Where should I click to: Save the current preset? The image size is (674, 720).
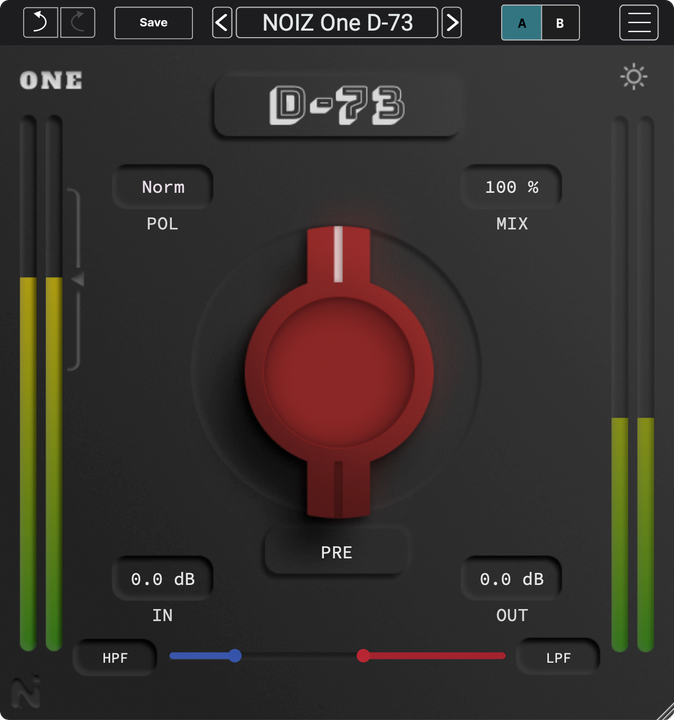coord(153,22)
